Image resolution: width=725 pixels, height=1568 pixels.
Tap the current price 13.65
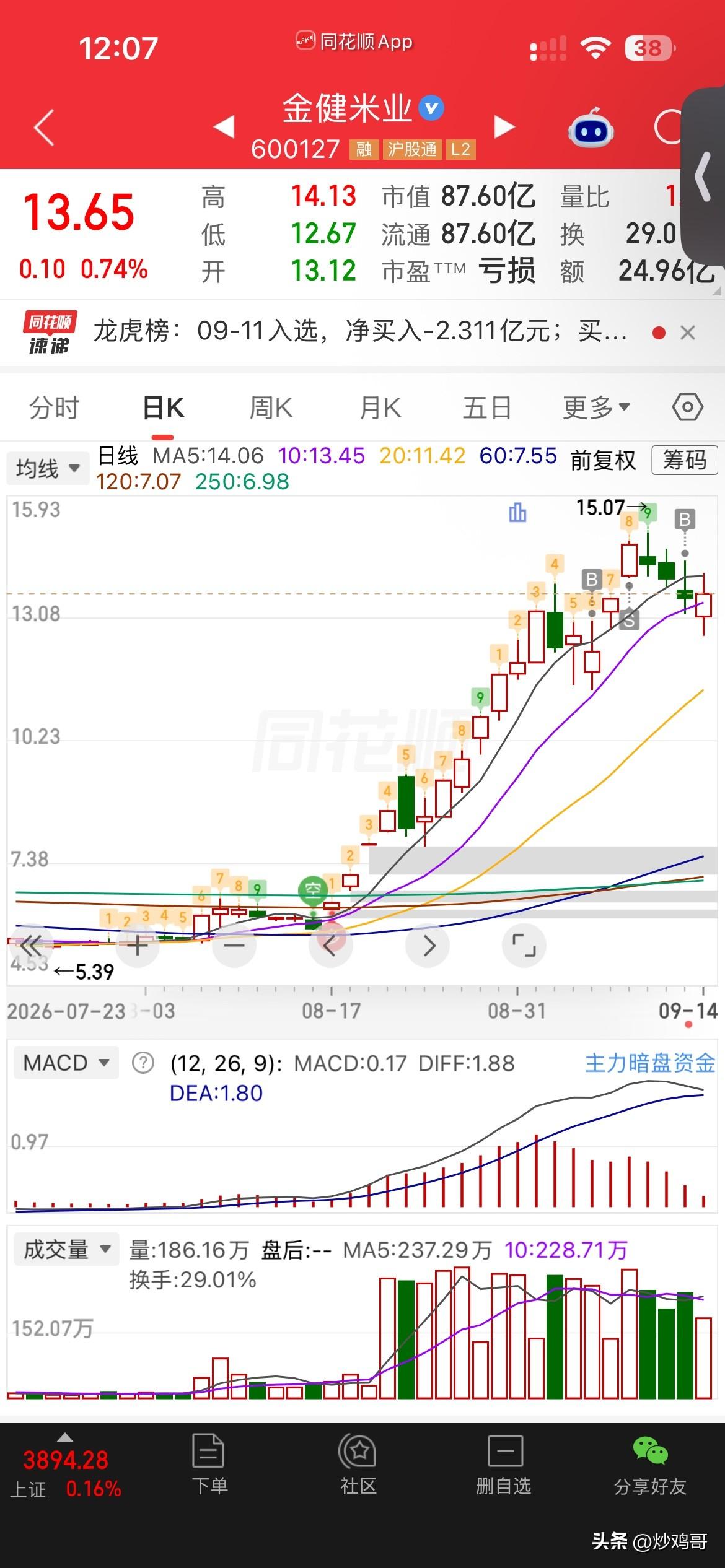pos(79,212)
